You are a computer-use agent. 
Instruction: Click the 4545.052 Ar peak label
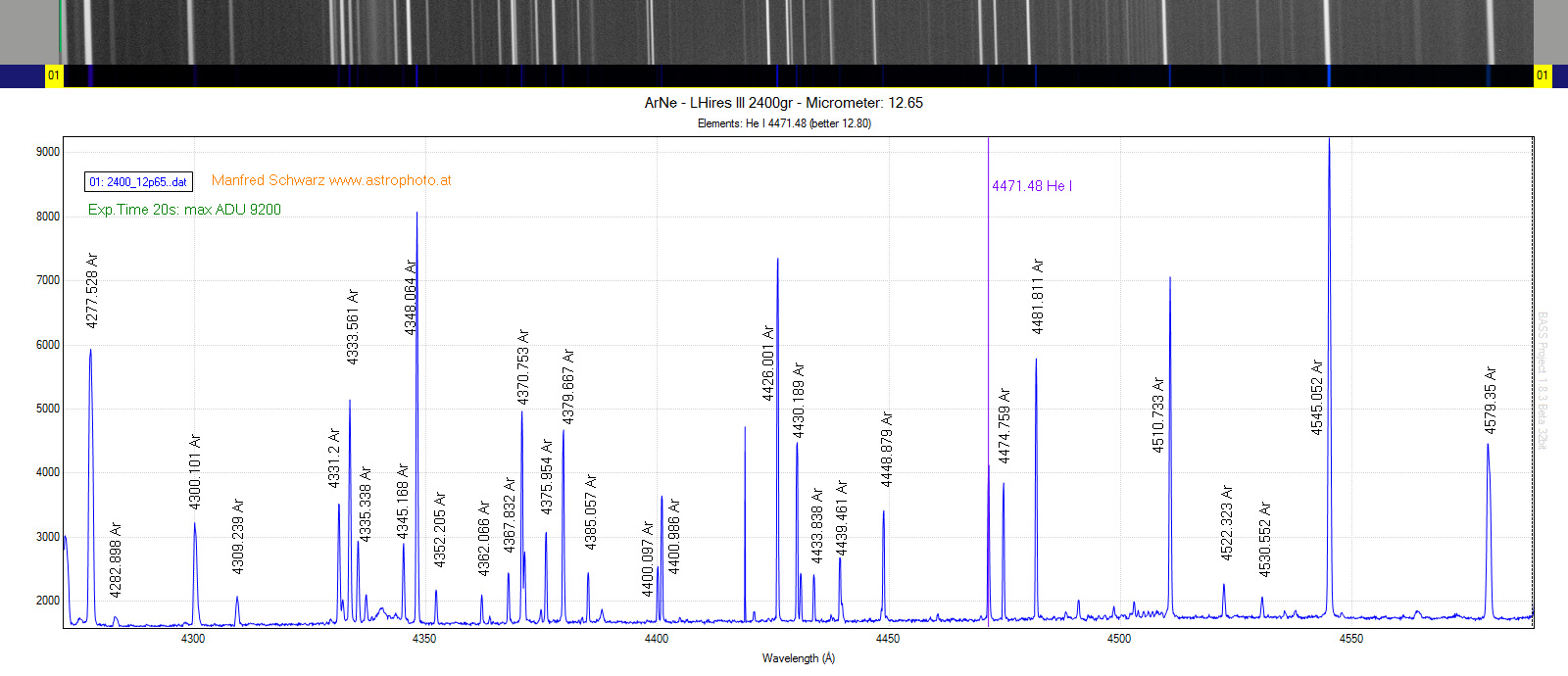click(x=1317, y=397)
